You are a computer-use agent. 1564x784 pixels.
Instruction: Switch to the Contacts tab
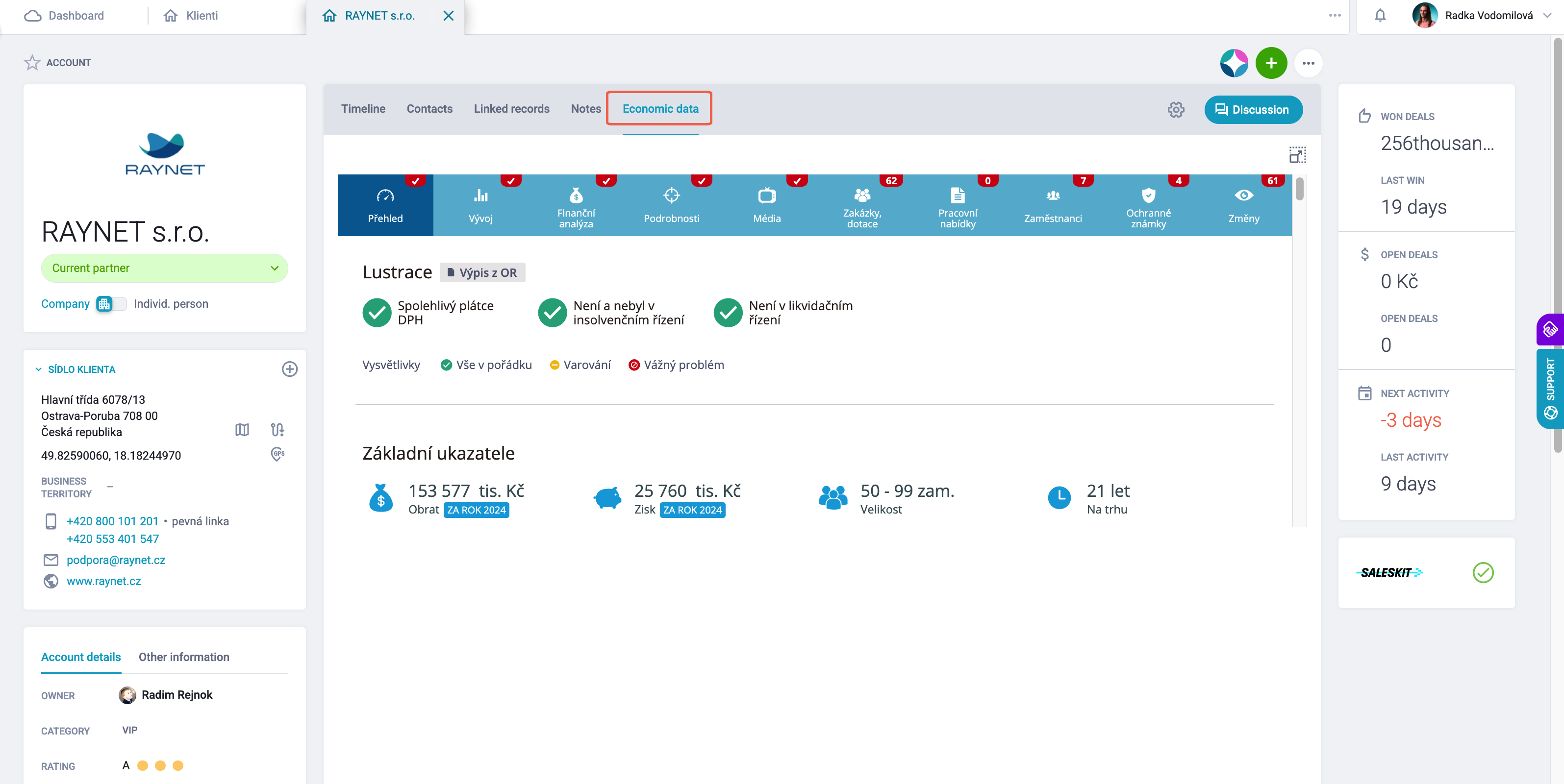[429, 109]
